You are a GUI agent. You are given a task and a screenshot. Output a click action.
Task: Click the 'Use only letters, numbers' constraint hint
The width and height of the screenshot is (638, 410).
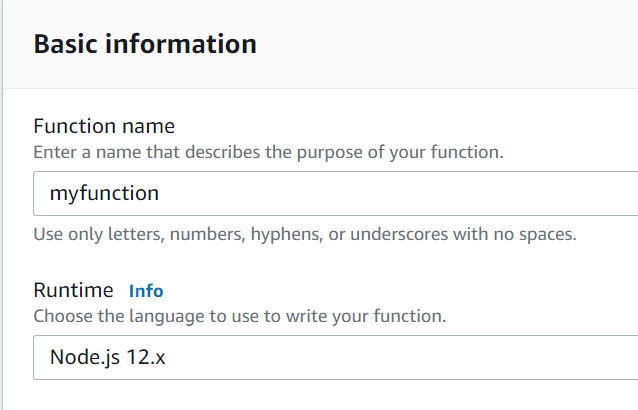[x=305, y=235]
